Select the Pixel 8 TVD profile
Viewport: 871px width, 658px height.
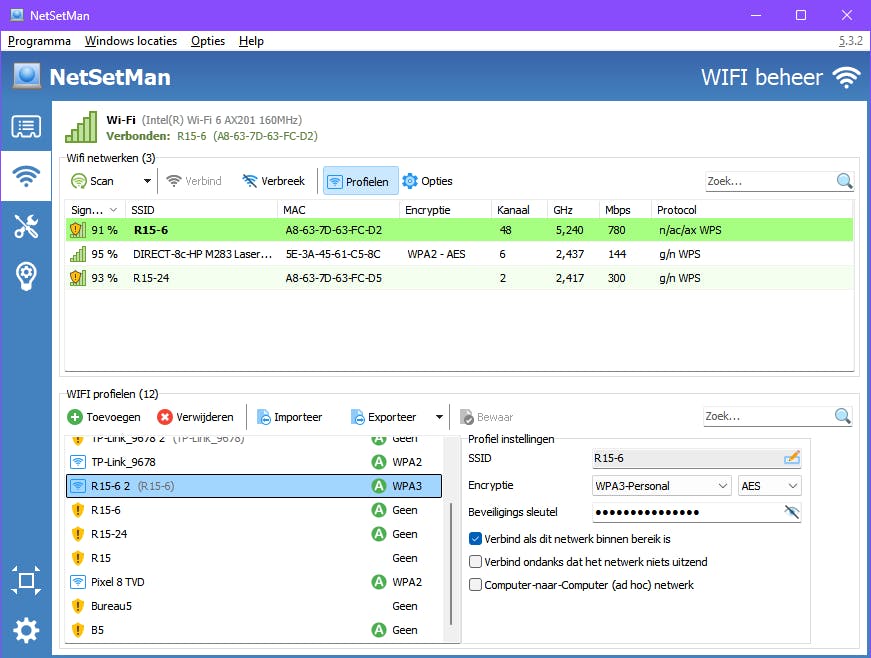click(x=254, y=582)
